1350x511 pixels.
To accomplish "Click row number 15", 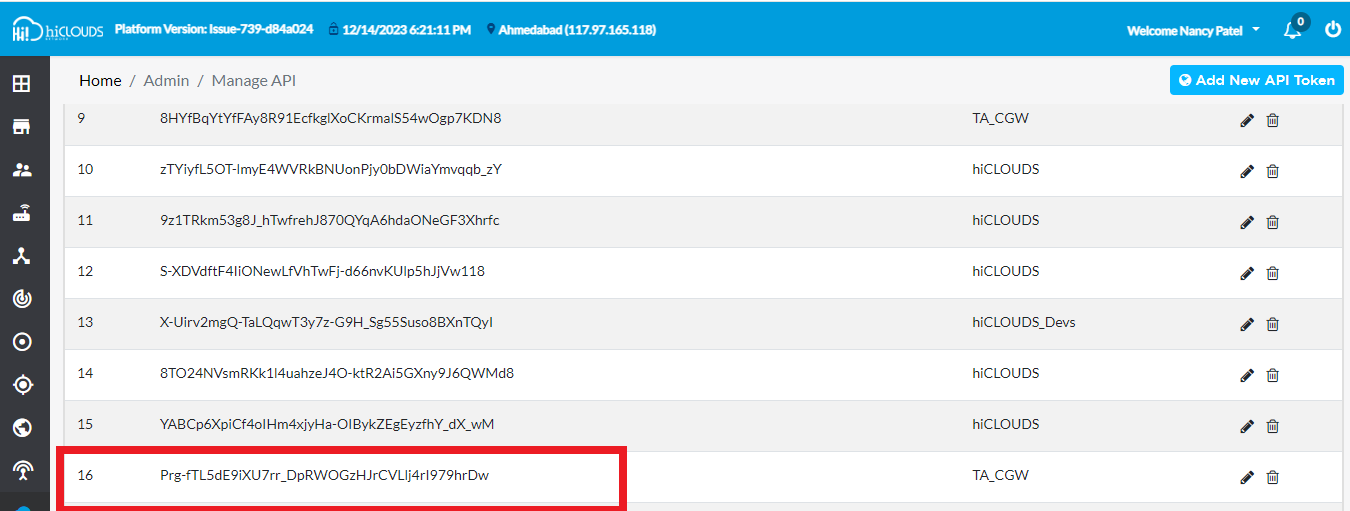I will [85, 424].
